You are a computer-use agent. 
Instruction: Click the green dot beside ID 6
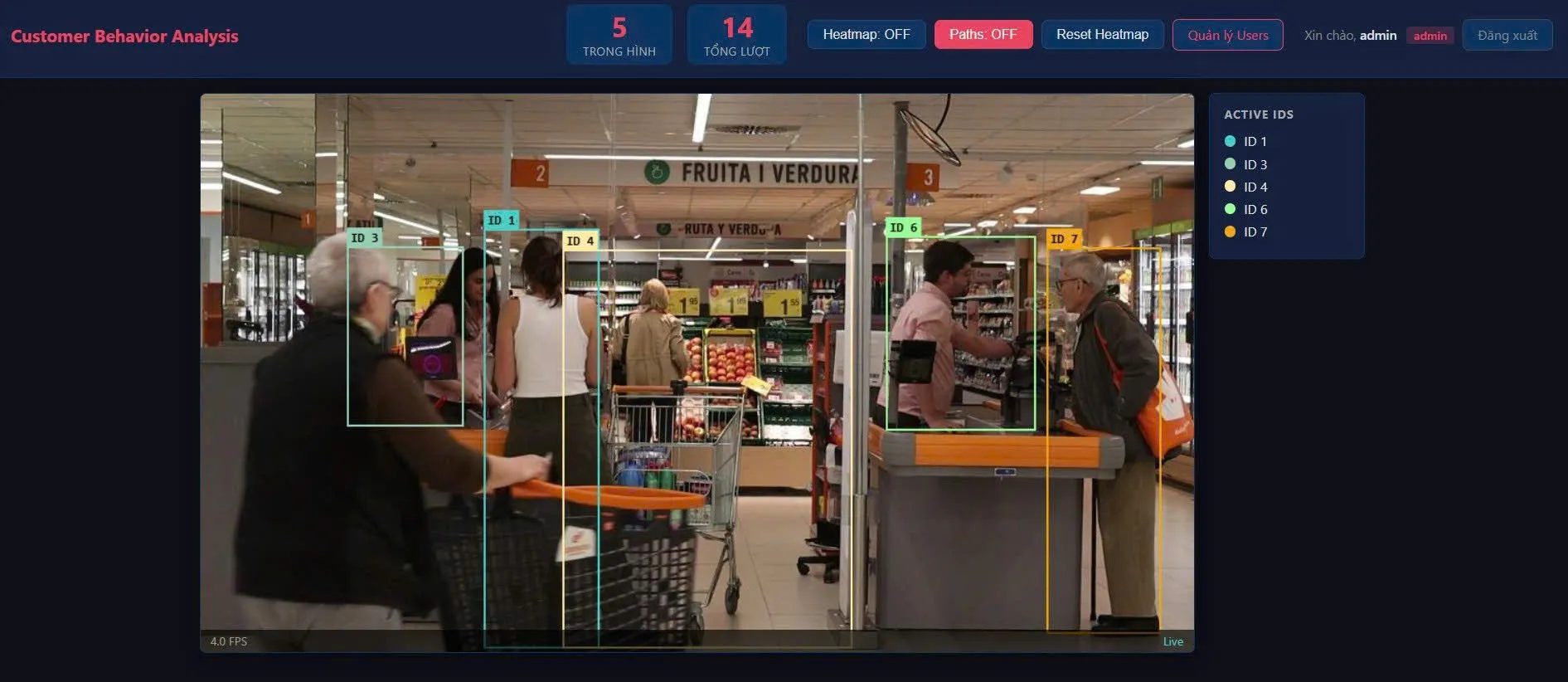click(1231, 208)
